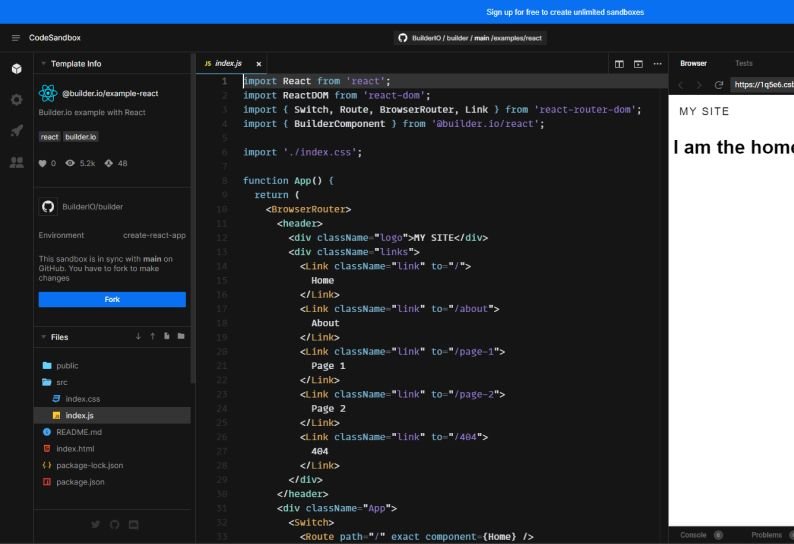This screenshot has width=794, height=544.
Task: Click the upload arrow icon in Files header
Action: click(152, 337)
